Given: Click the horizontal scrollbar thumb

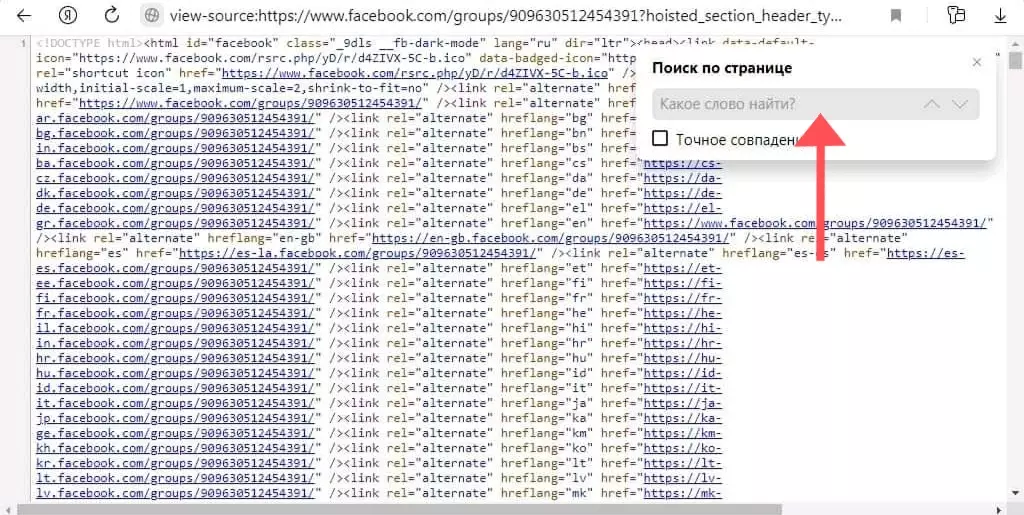Looking at the screenshot, I should point(399,509).
